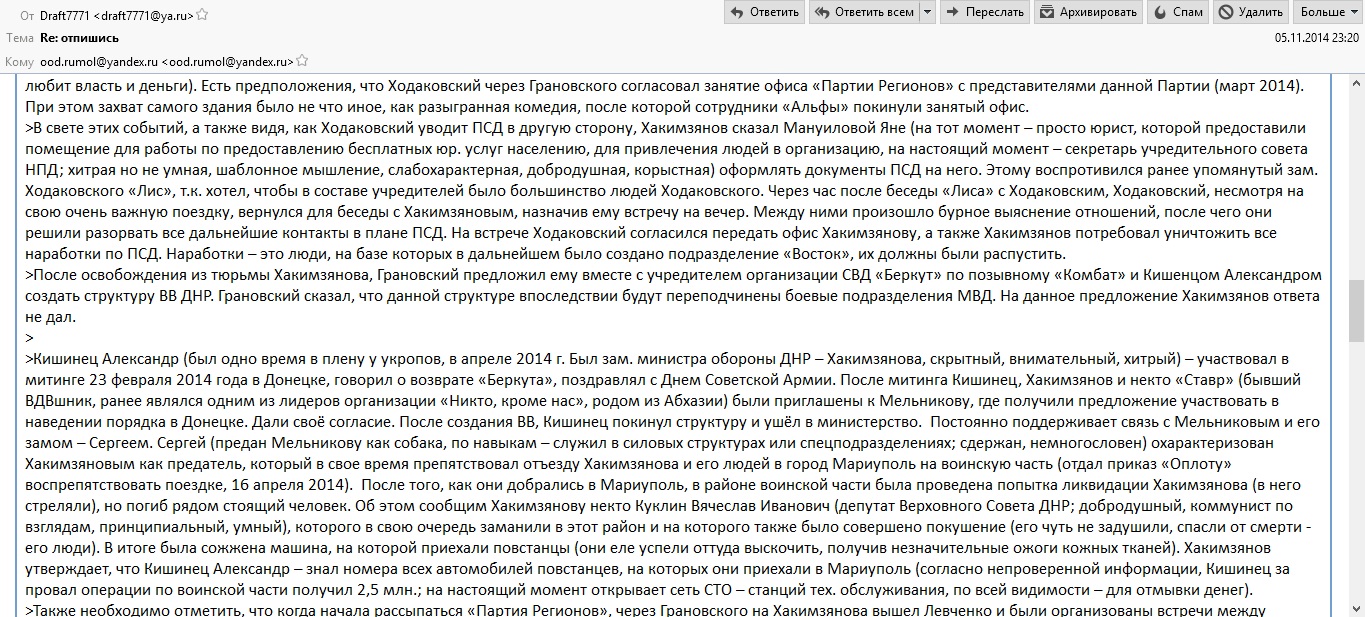Reply to all with Ответить всем

[864, 12]
